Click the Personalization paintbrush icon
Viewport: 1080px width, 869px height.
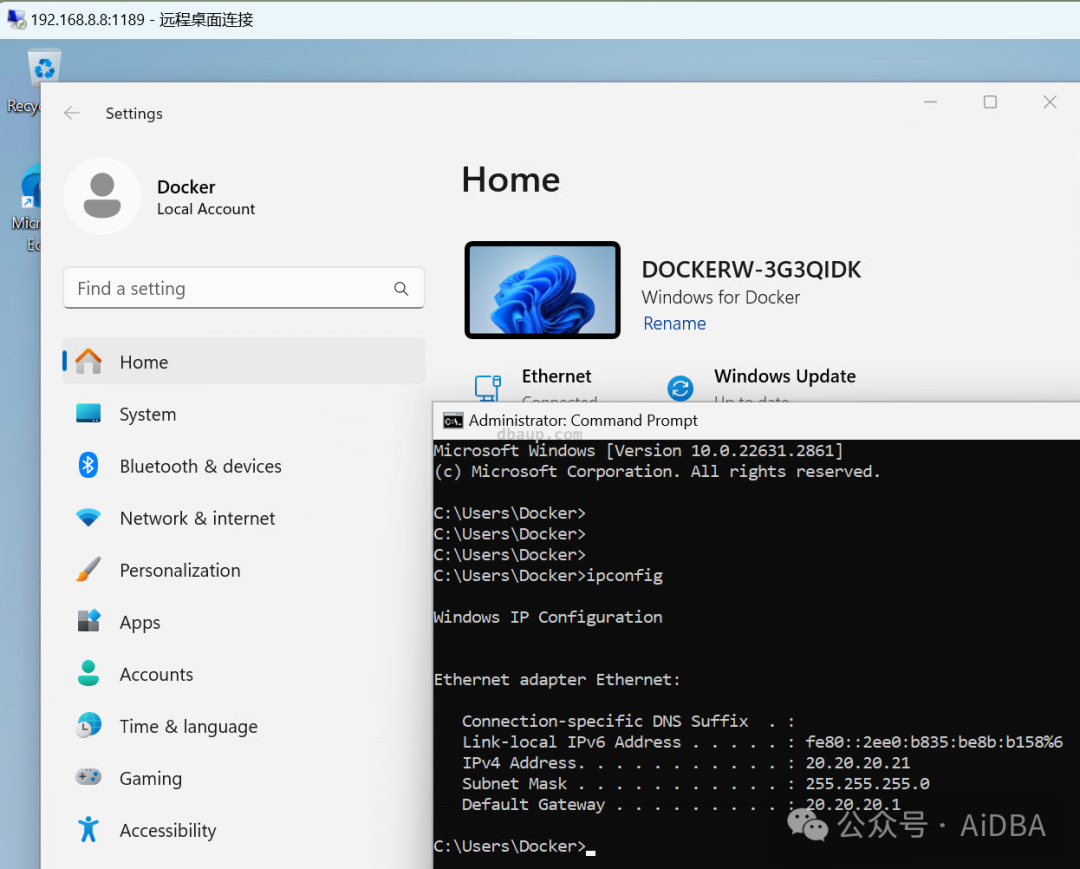coord(88,569)
